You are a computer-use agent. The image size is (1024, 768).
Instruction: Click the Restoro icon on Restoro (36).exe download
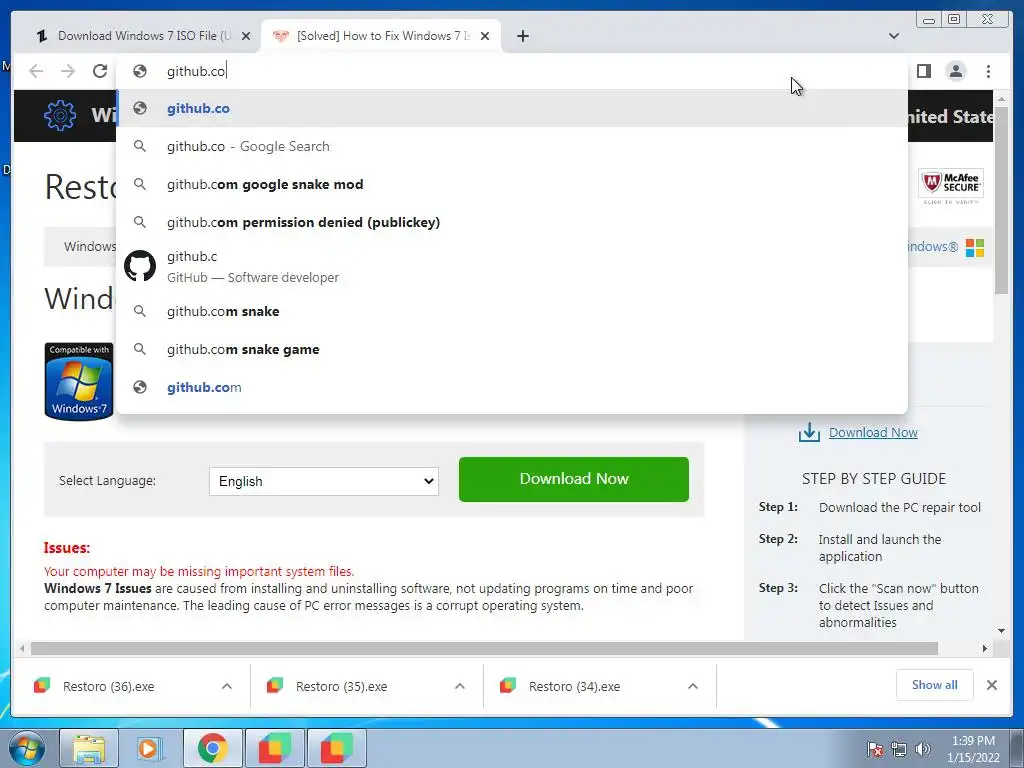point(42,685)
